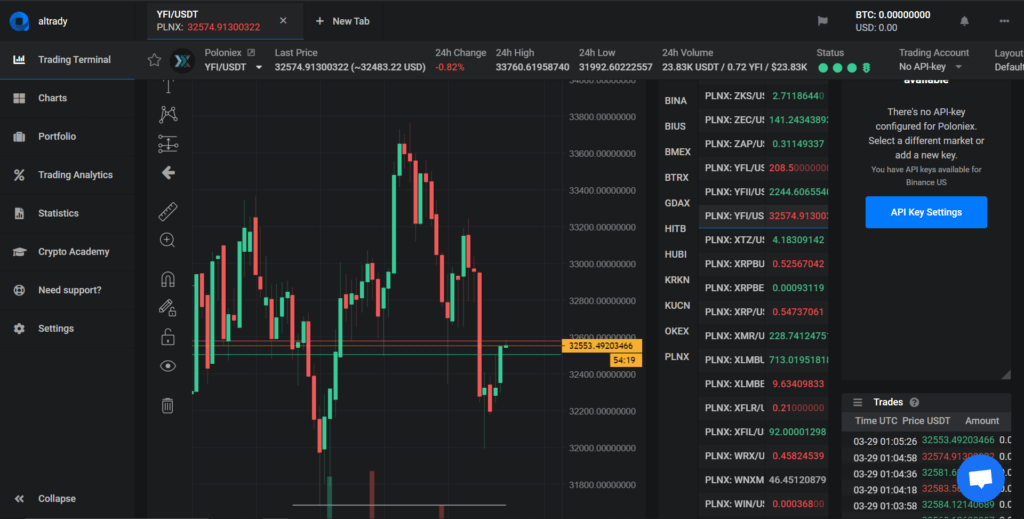Image resolution: width=1024 pixels, height=519 pixels.
Task: Open the Trading Terminal page
Action: point(67,59)
